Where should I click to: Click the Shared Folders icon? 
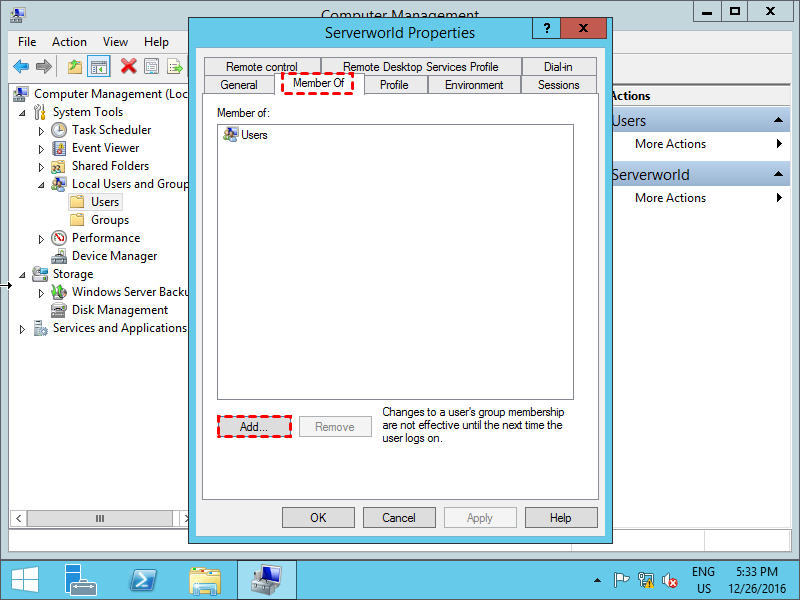pyautogui.click(x=58, y=166)
